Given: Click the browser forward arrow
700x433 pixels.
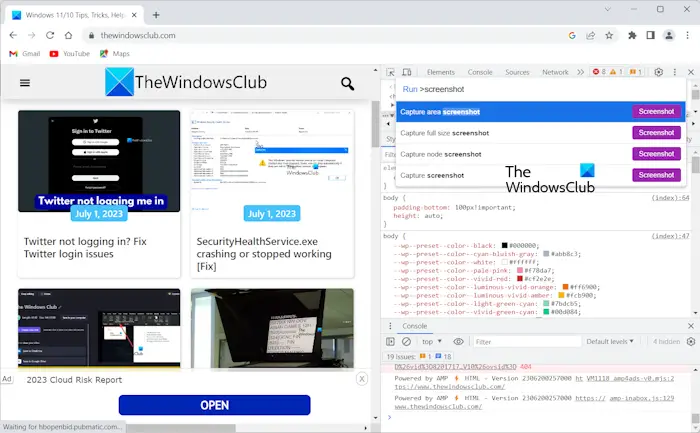Looking at the screenshot, I should [31, 35].
